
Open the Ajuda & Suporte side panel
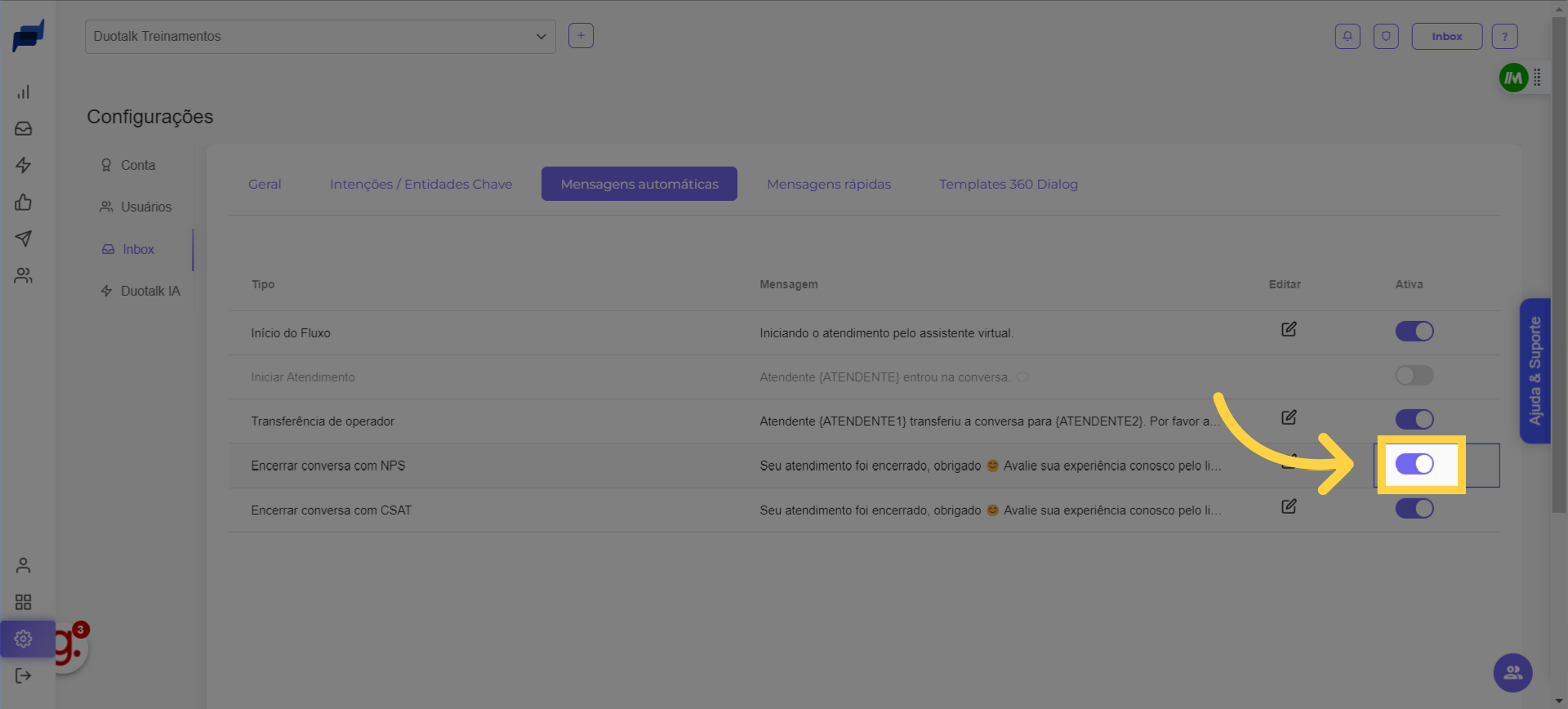[x=1535, y=371]
